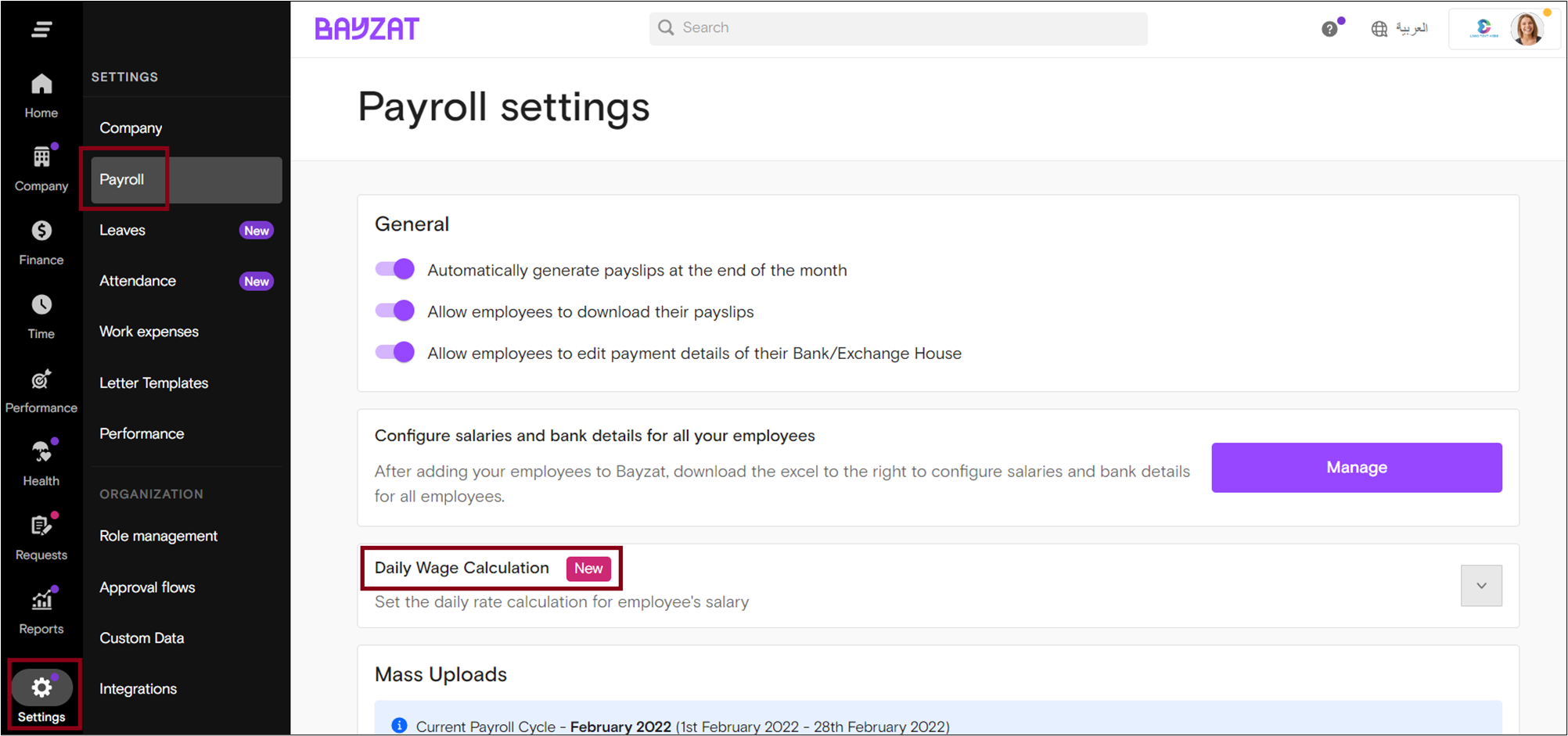
Task: Select the Time clock icon
Action: tap(41, 305)
